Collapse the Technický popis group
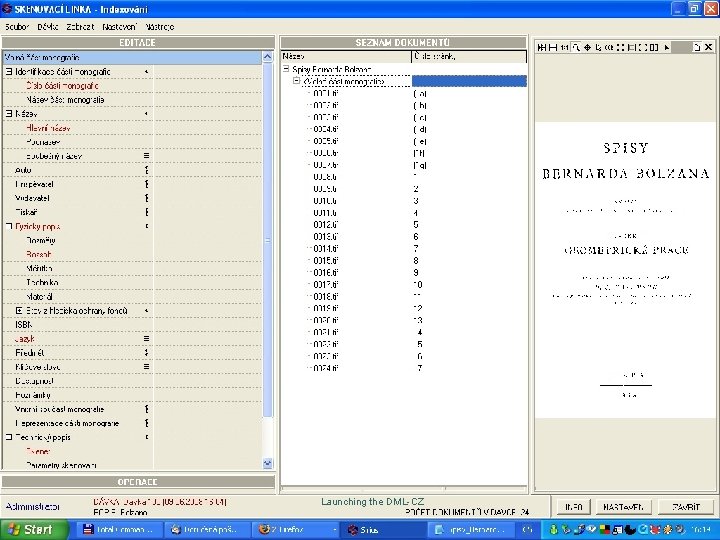The image size is (720, 540). 9,437
